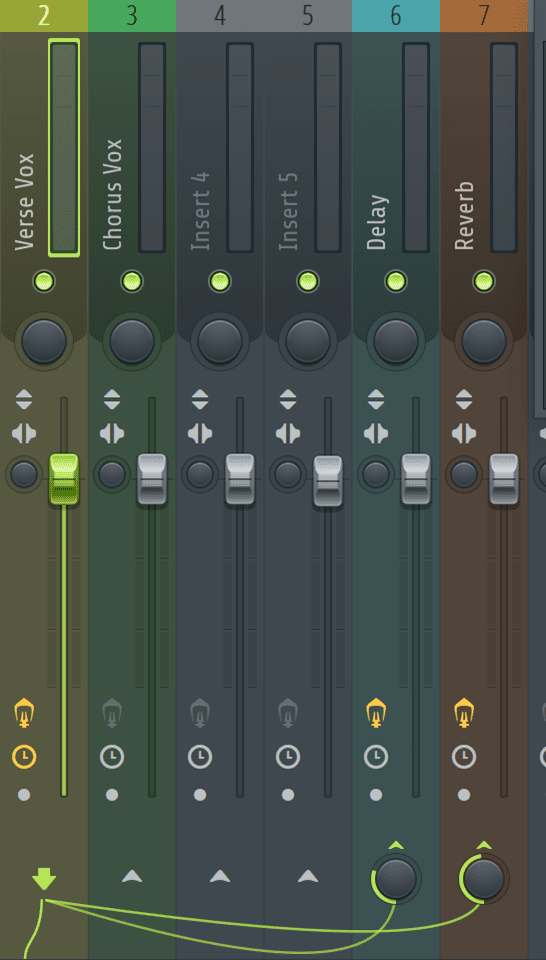This screenshot has width=546, height=960.
Task: Click the Verse Vox pan knob
Action: coord(44,341)
